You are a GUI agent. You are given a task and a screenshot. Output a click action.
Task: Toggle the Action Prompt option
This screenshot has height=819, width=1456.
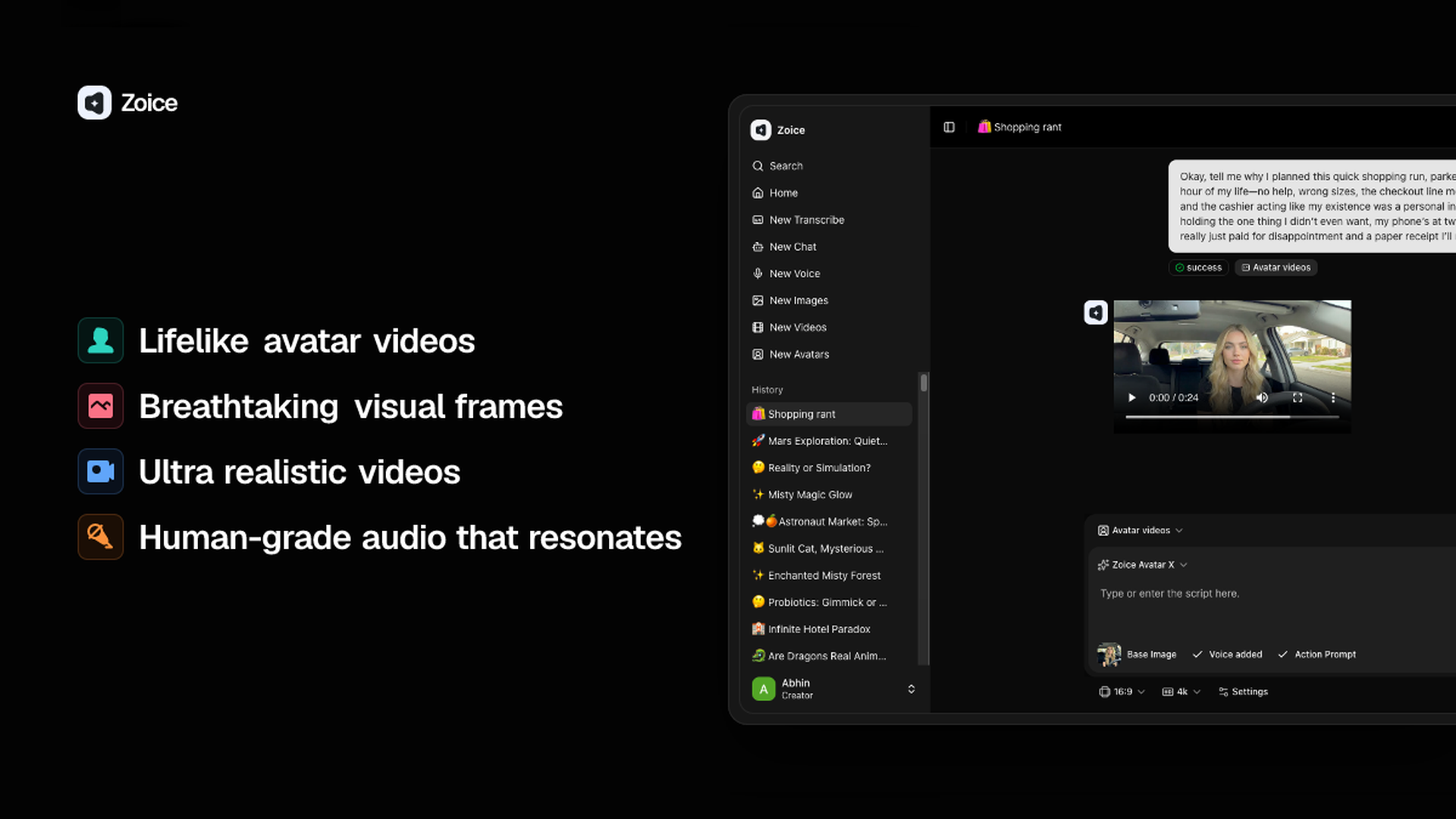pos(1317,654)
